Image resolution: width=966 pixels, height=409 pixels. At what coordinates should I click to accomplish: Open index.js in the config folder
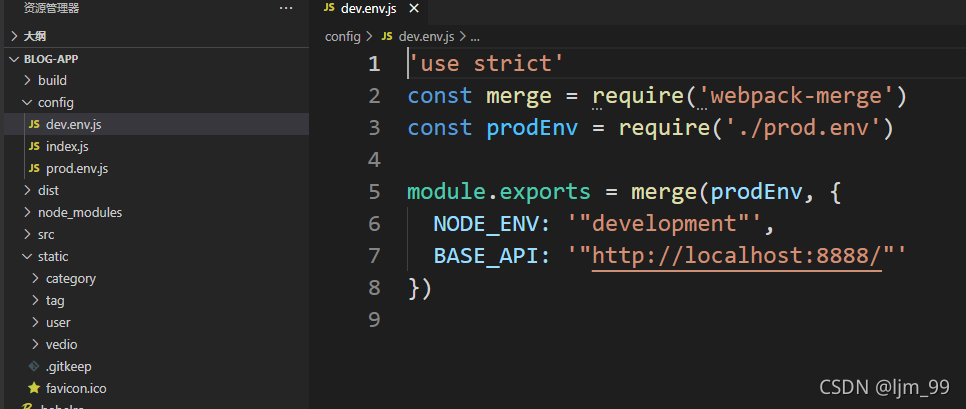[156, 147]
